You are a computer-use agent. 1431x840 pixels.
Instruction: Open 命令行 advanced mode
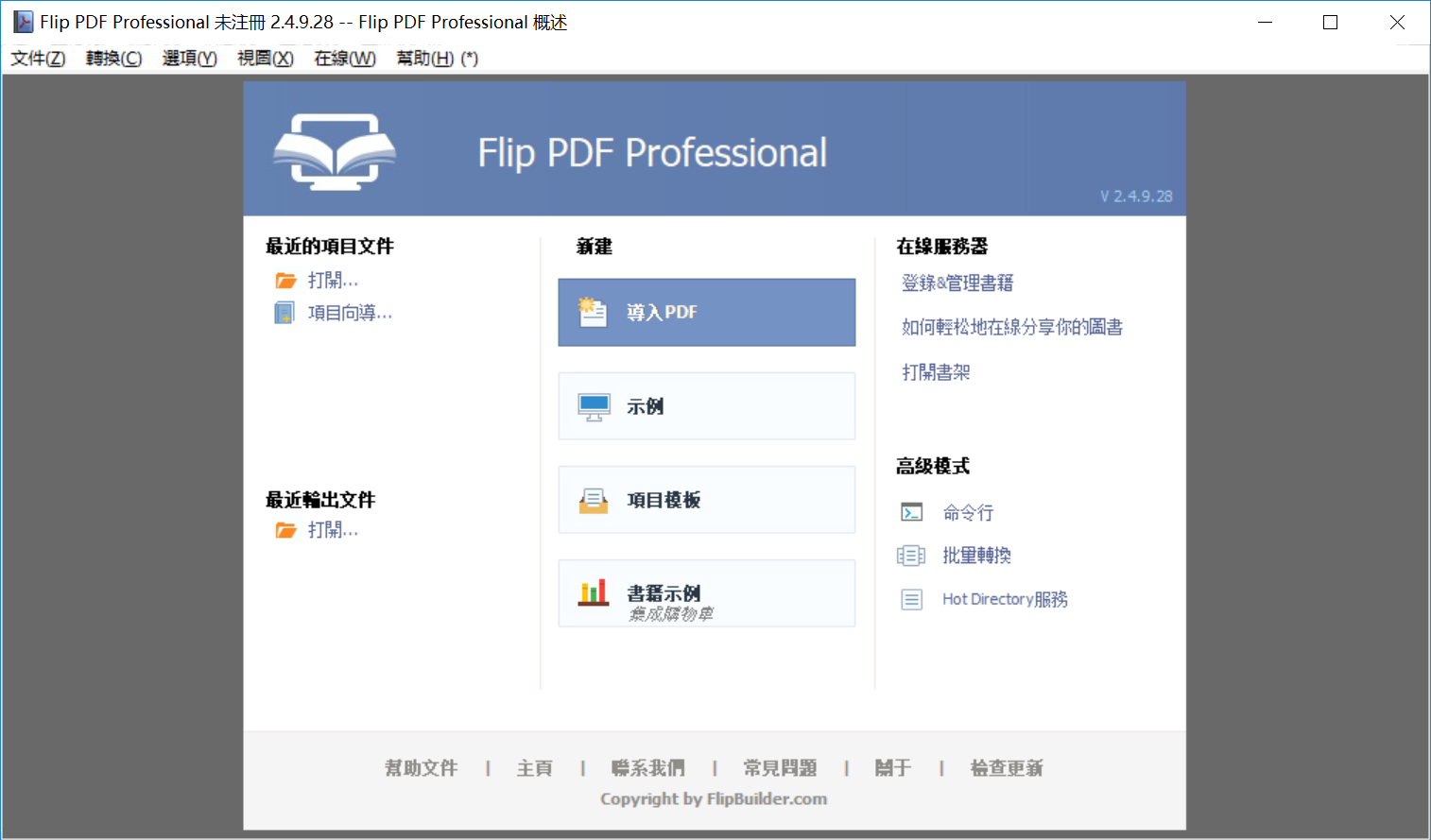click(968, 512)
